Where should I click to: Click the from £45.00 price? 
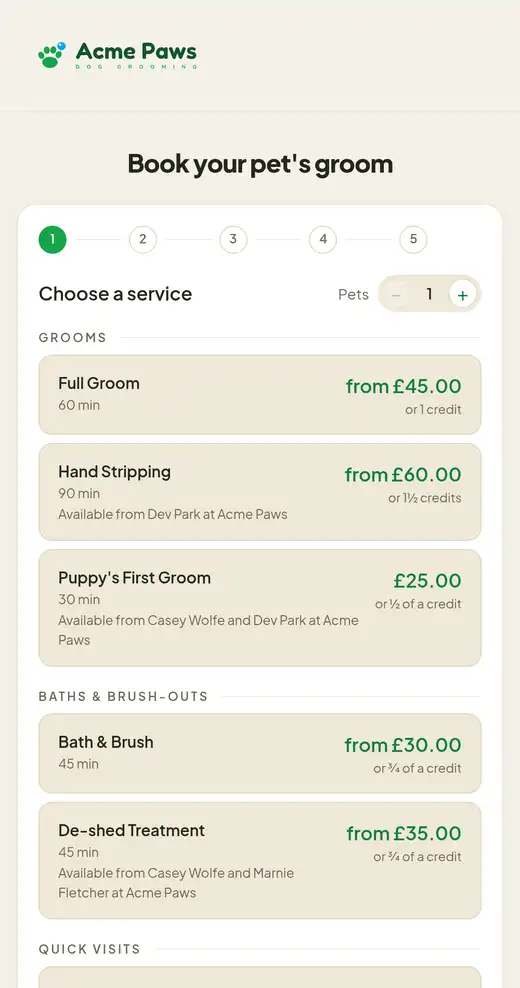pyautogui.click(x=403, y=386)
